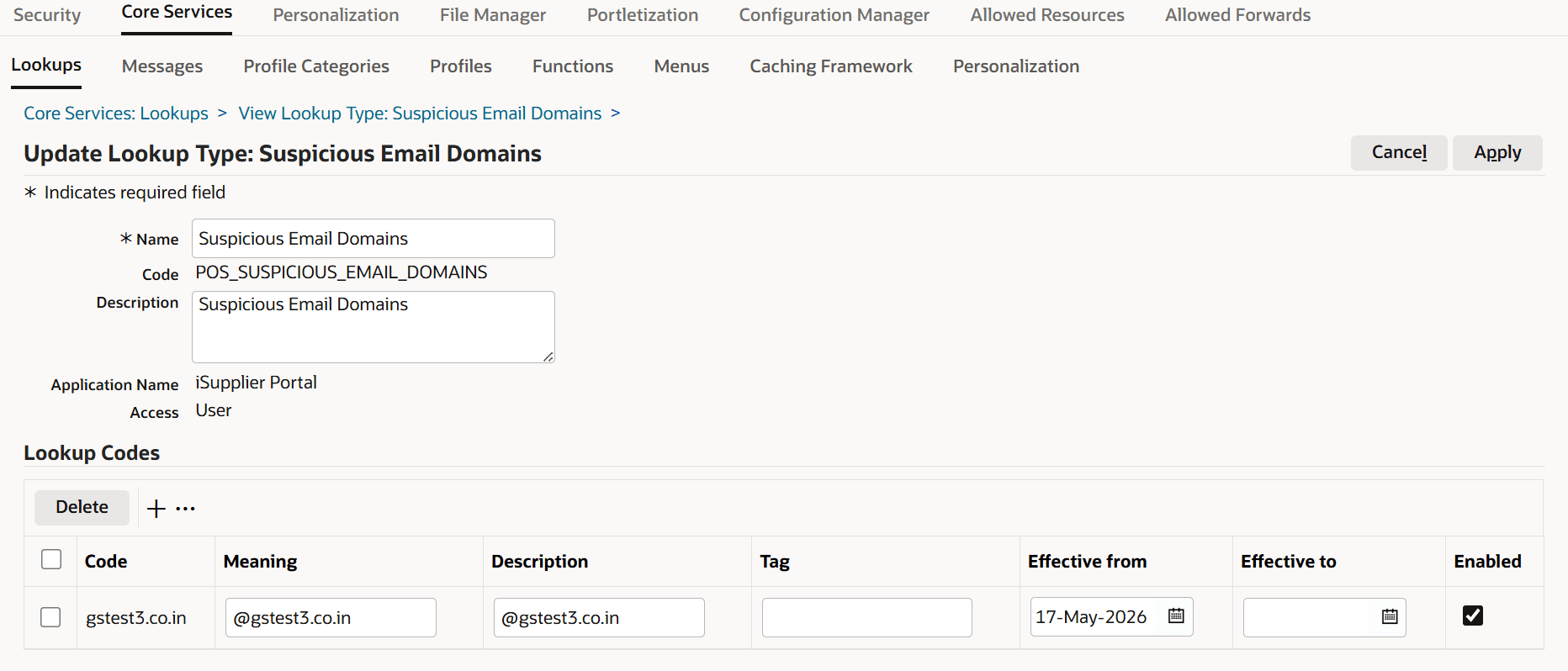Open the Portletization tab

pyautogui.click(x=643, y=15)
